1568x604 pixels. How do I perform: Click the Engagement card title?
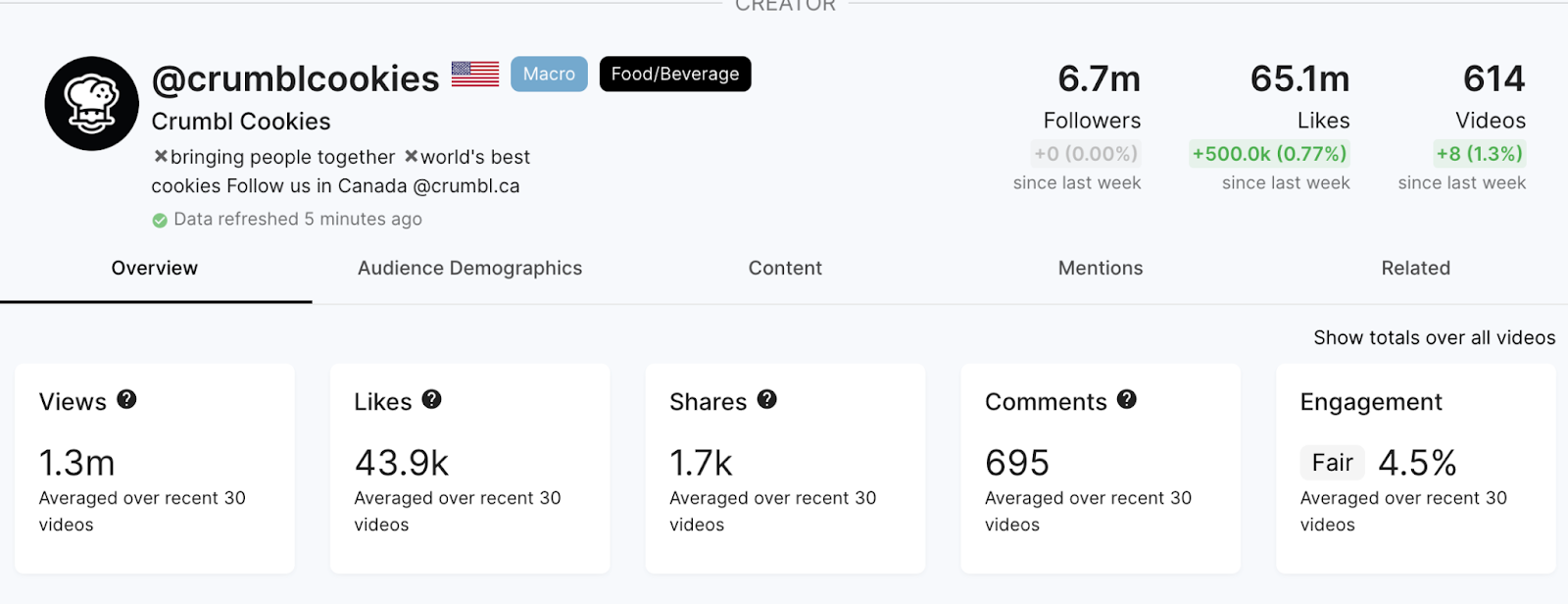click(x=1371, y=402)
